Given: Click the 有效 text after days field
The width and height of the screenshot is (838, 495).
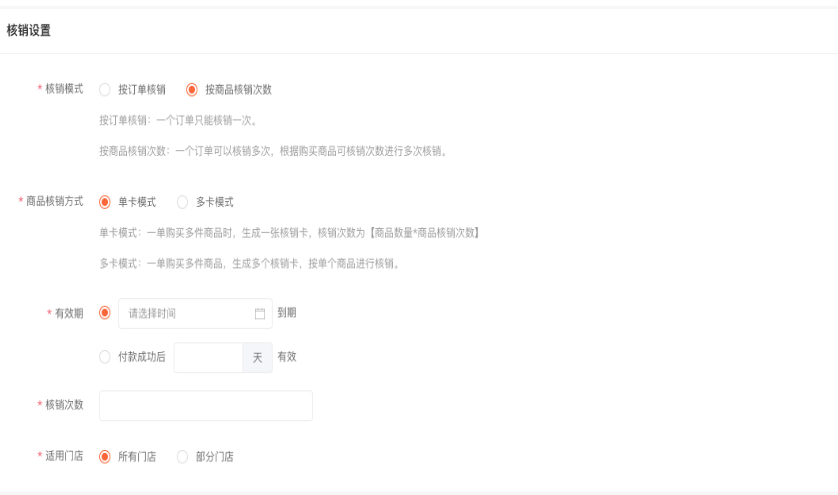Looking at the screenshot, I should pos(287,357).
